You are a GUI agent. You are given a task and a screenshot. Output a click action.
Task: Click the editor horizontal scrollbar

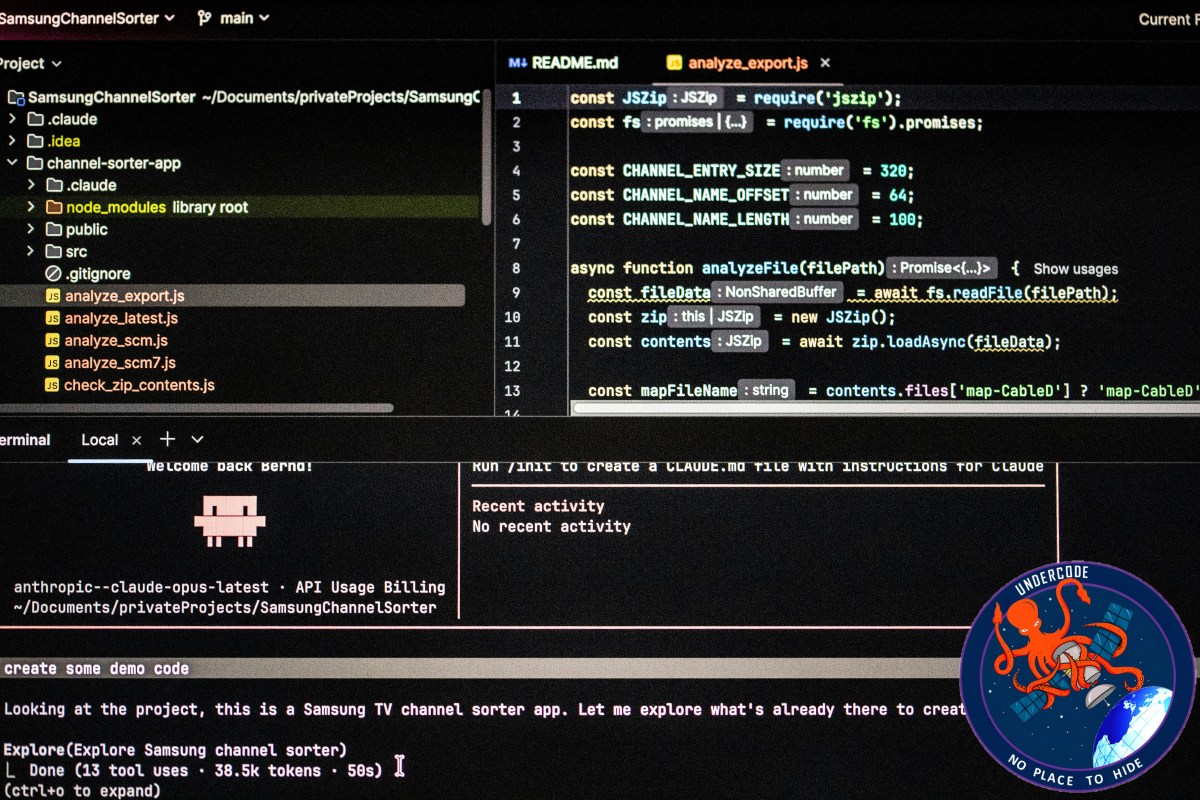click(x=887, y=408)
